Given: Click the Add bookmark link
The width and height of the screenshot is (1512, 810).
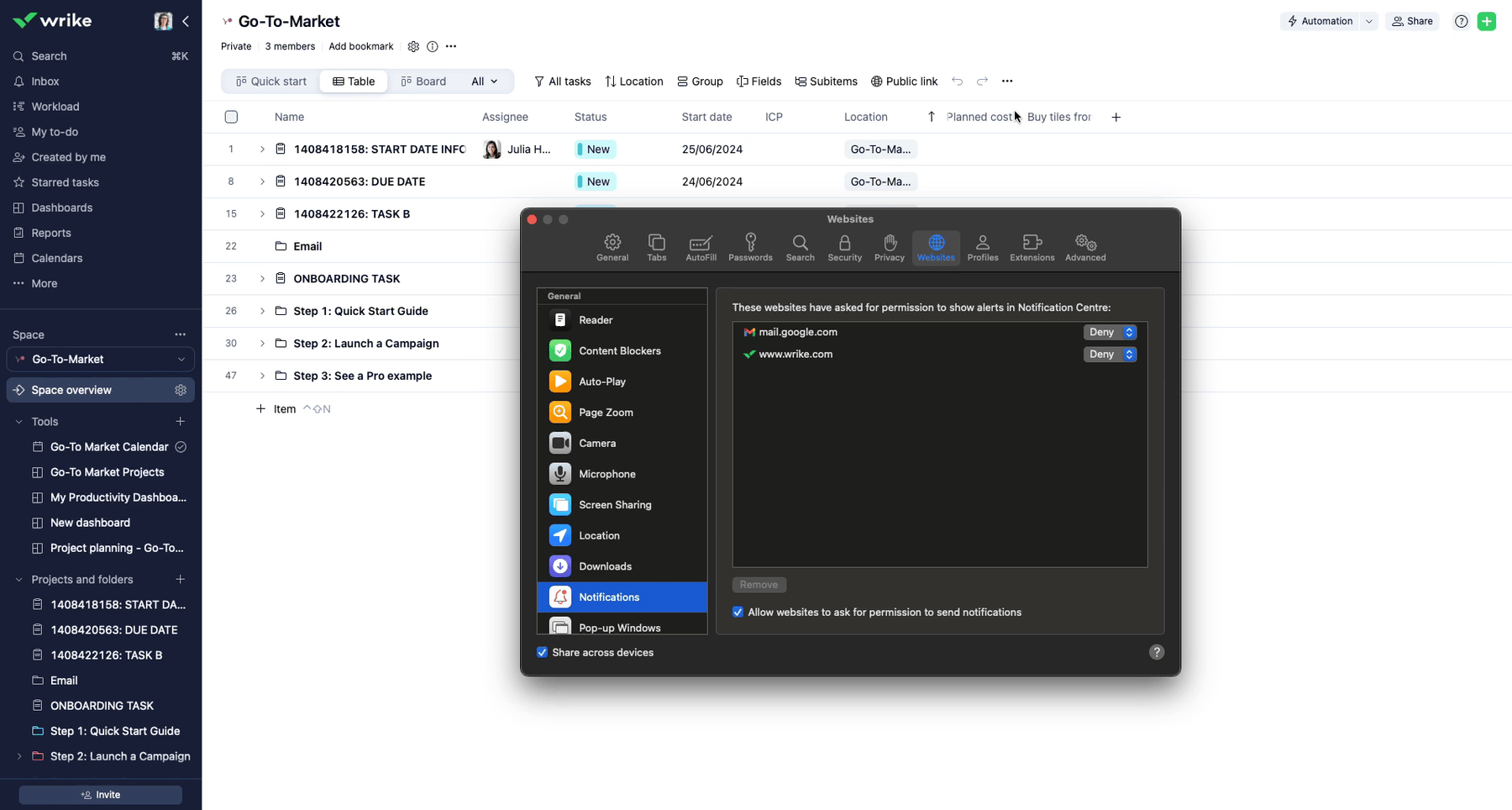Looking at the screenshot, I should point(361,47).
